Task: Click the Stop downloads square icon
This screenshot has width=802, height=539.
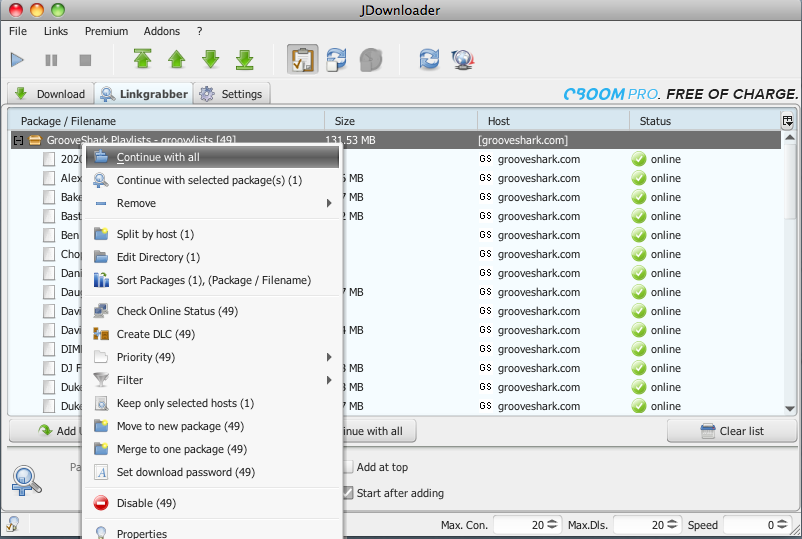Action: pos(85,60)
